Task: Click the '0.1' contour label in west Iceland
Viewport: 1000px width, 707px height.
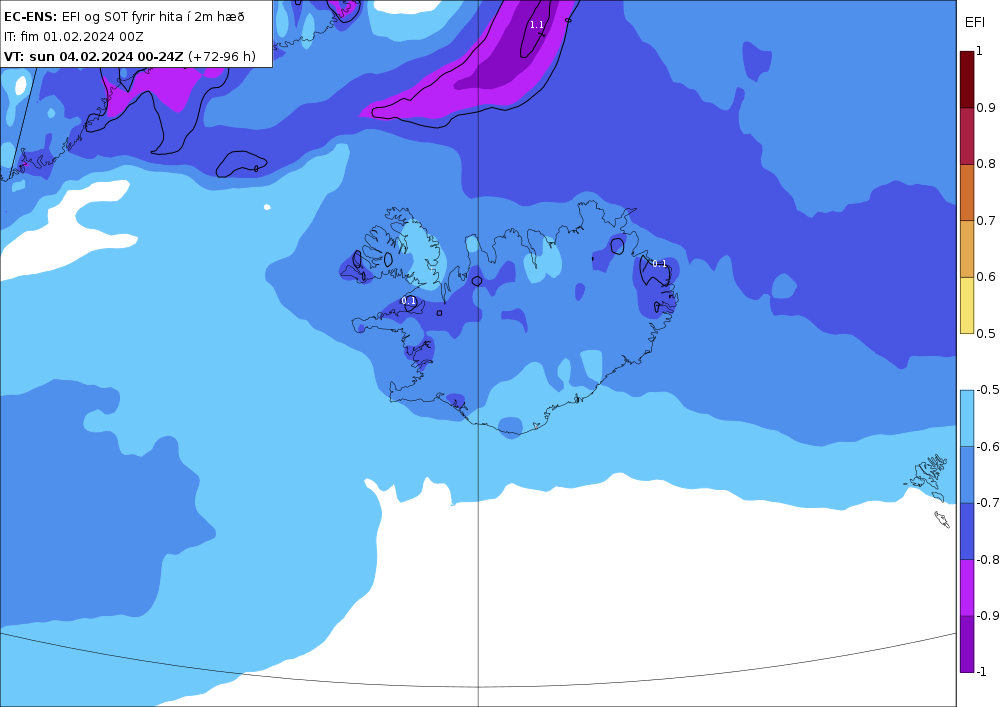Action: 408,300
